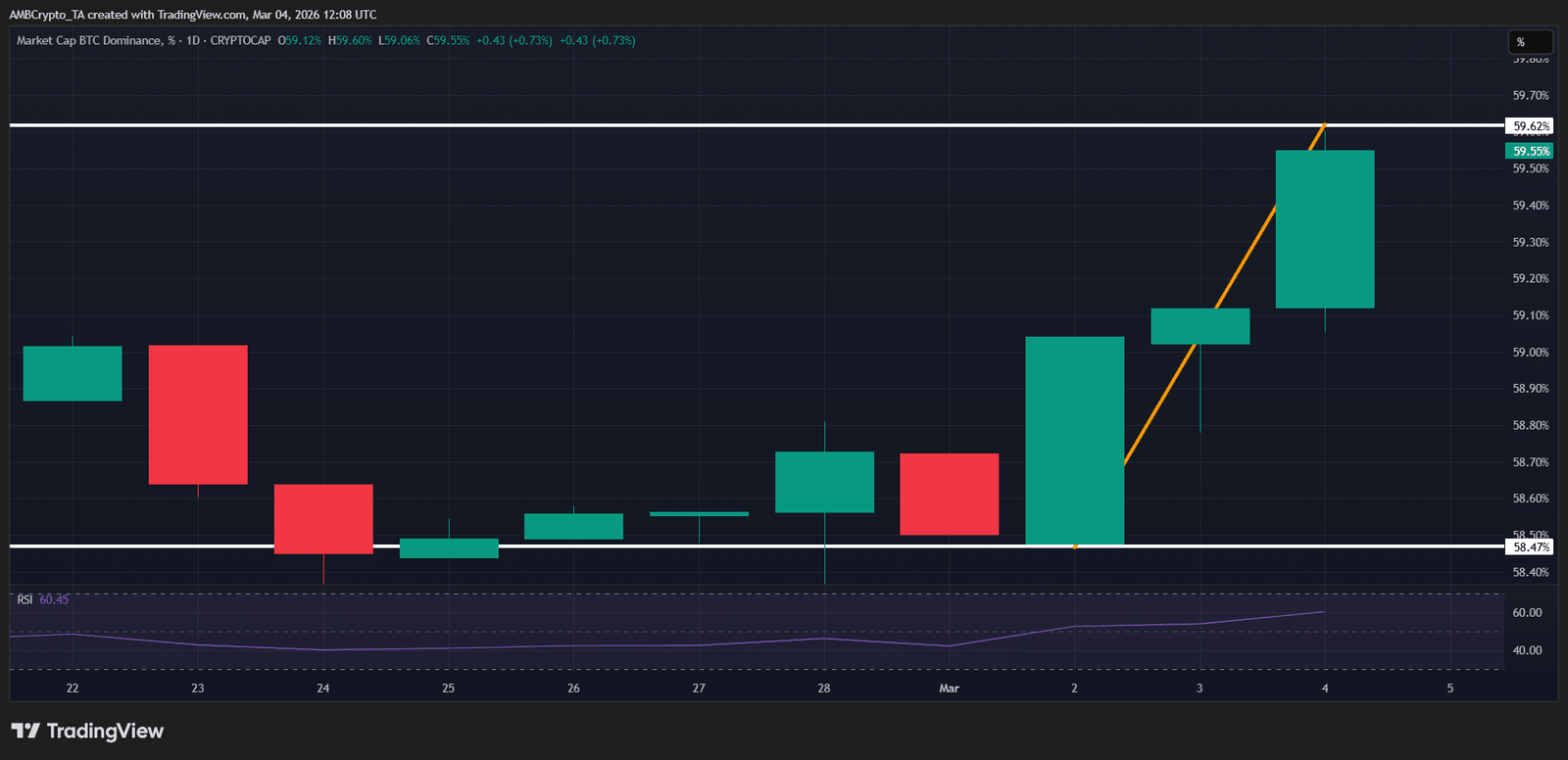Click the 58.47% support price label
Screen dimensions: 1568x760
1530,547
